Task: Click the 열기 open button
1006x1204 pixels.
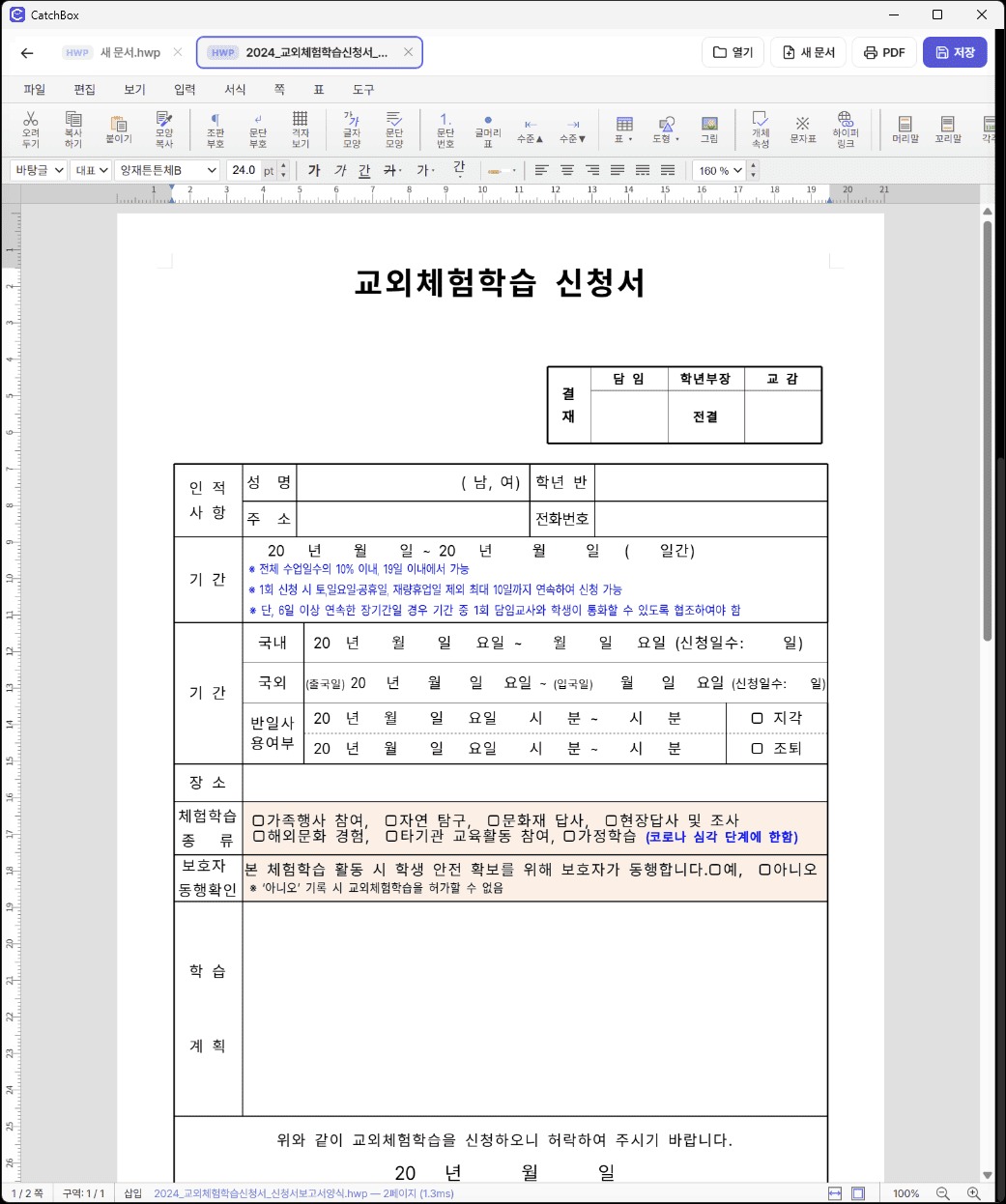Action: (x=733, y=52)
